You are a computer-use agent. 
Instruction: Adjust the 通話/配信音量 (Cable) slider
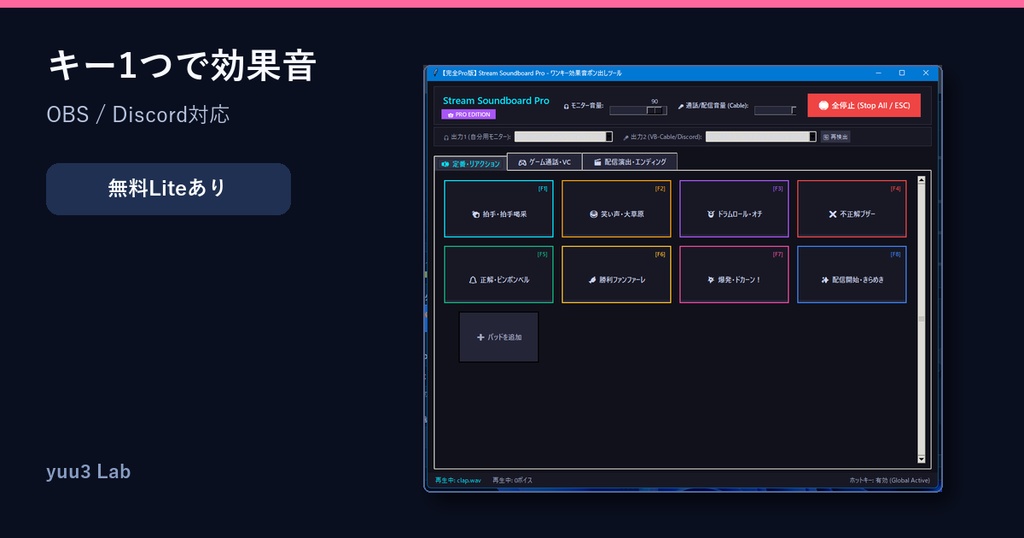[775, 110]
